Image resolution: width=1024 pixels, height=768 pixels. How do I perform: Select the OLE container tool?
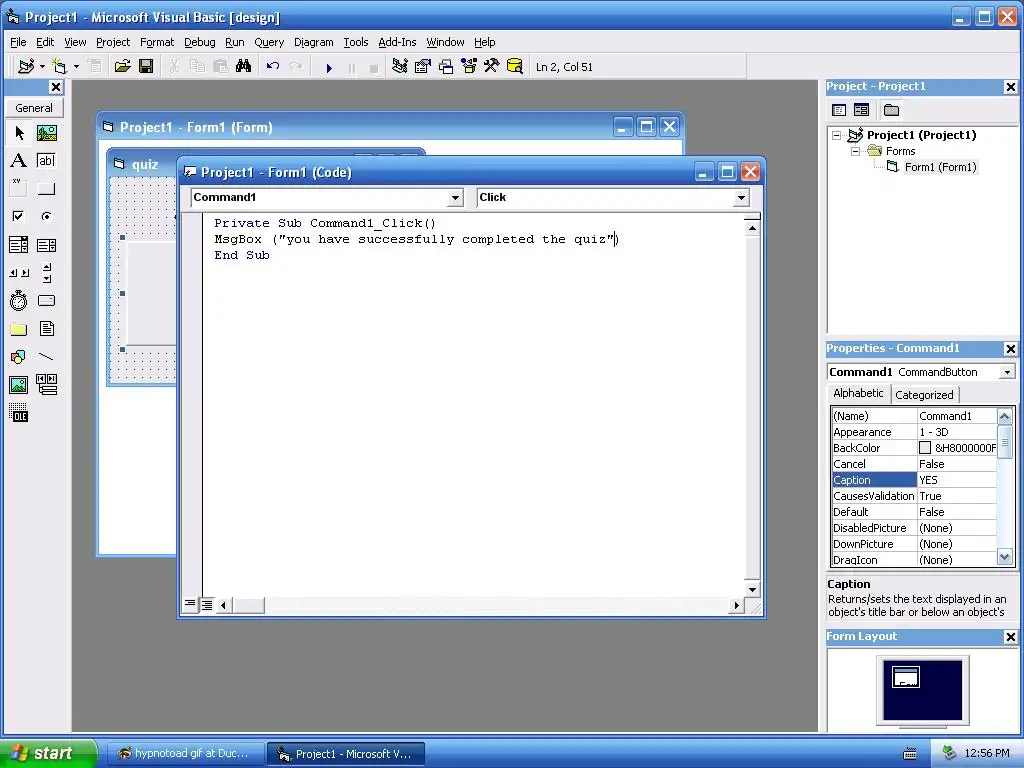tap(19, 413)
